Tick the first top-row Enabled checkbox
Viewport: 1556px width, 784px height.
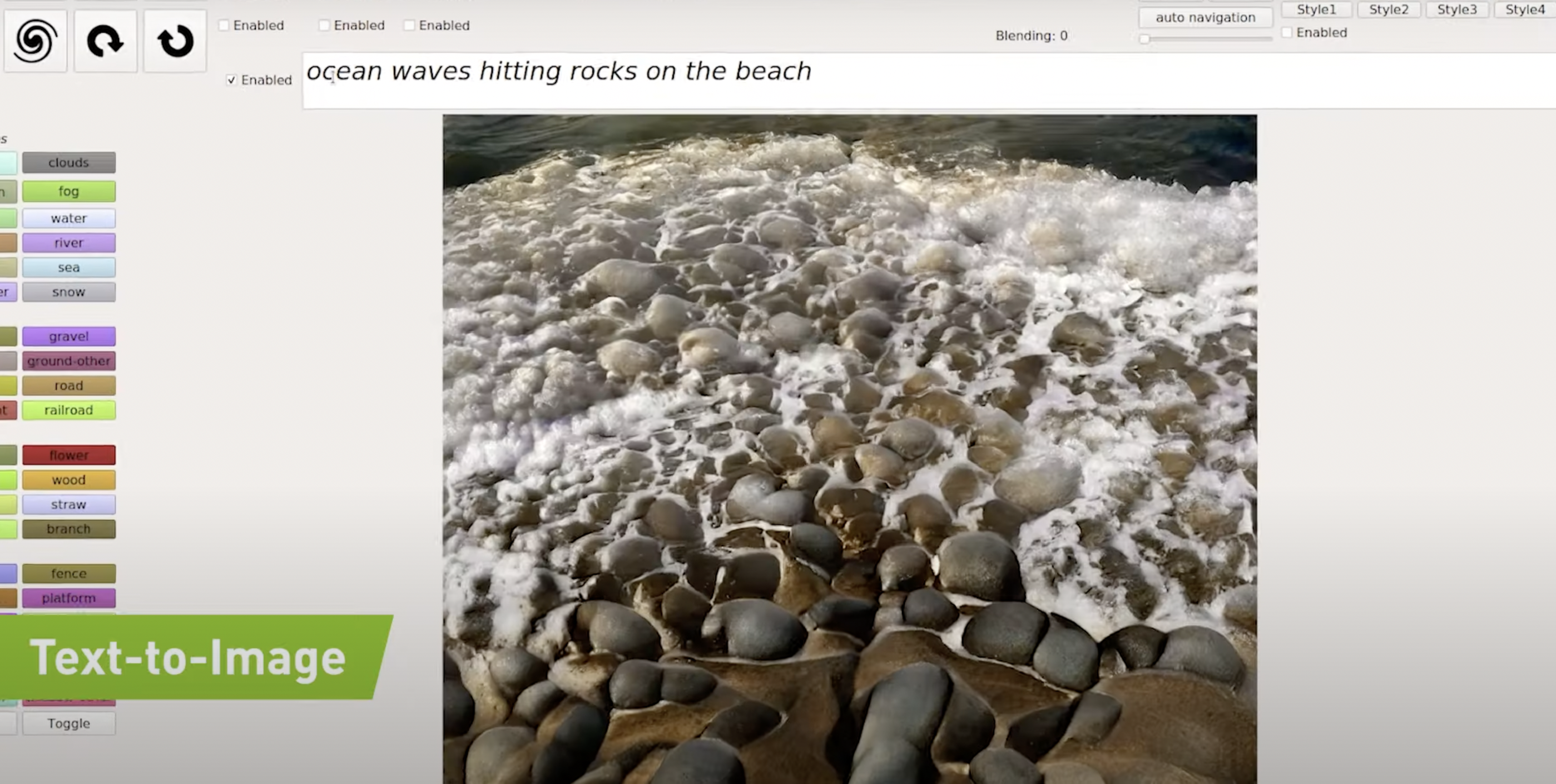click(x=224, y=26)
